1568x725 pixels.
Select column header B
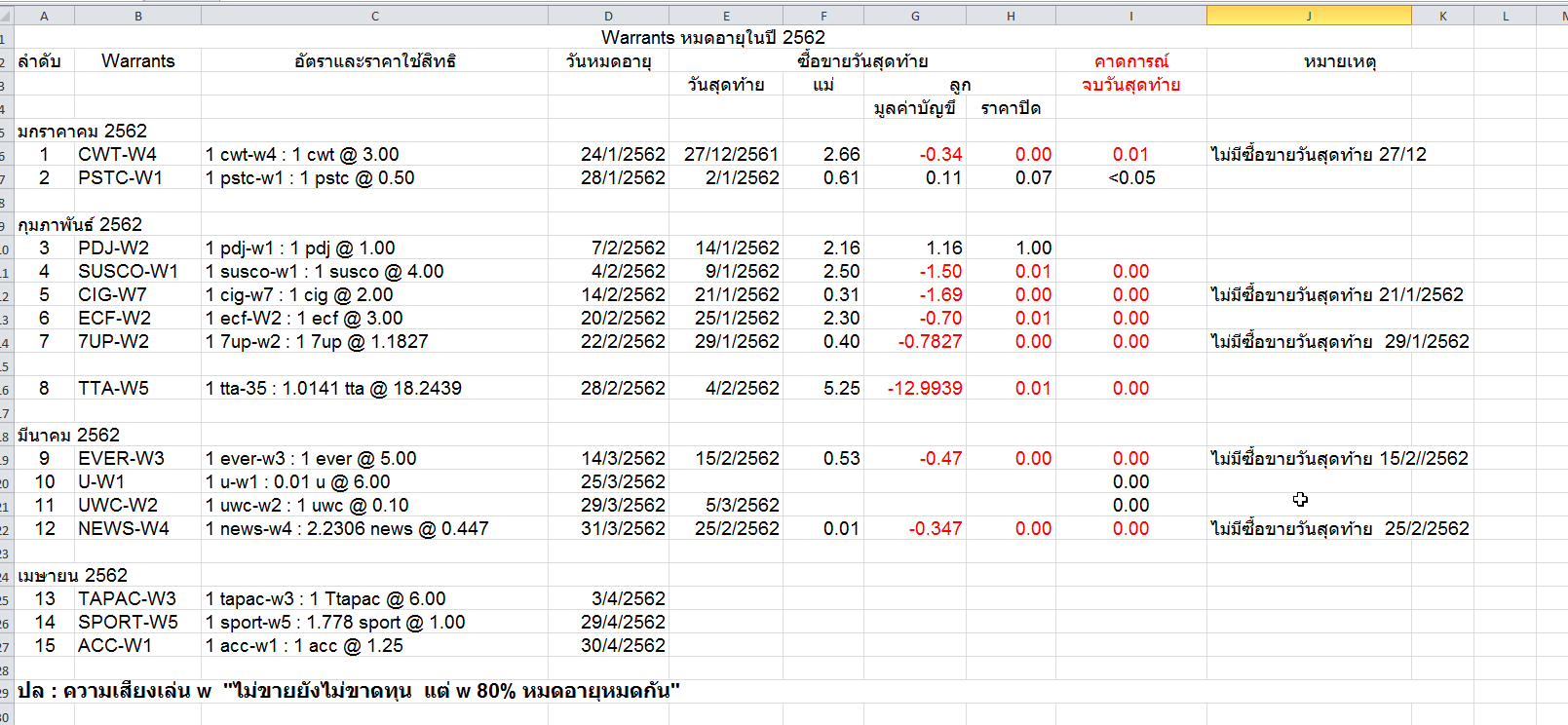click(138, 16)
